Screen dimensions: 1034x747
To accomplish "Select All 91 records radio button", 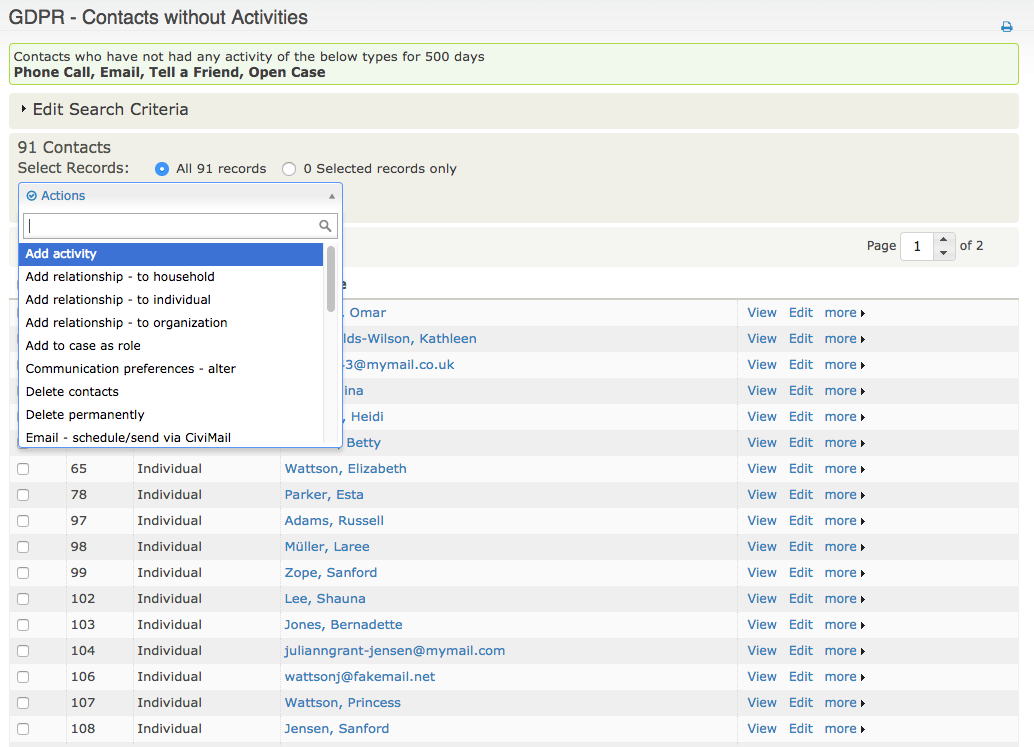I will 162,169.
